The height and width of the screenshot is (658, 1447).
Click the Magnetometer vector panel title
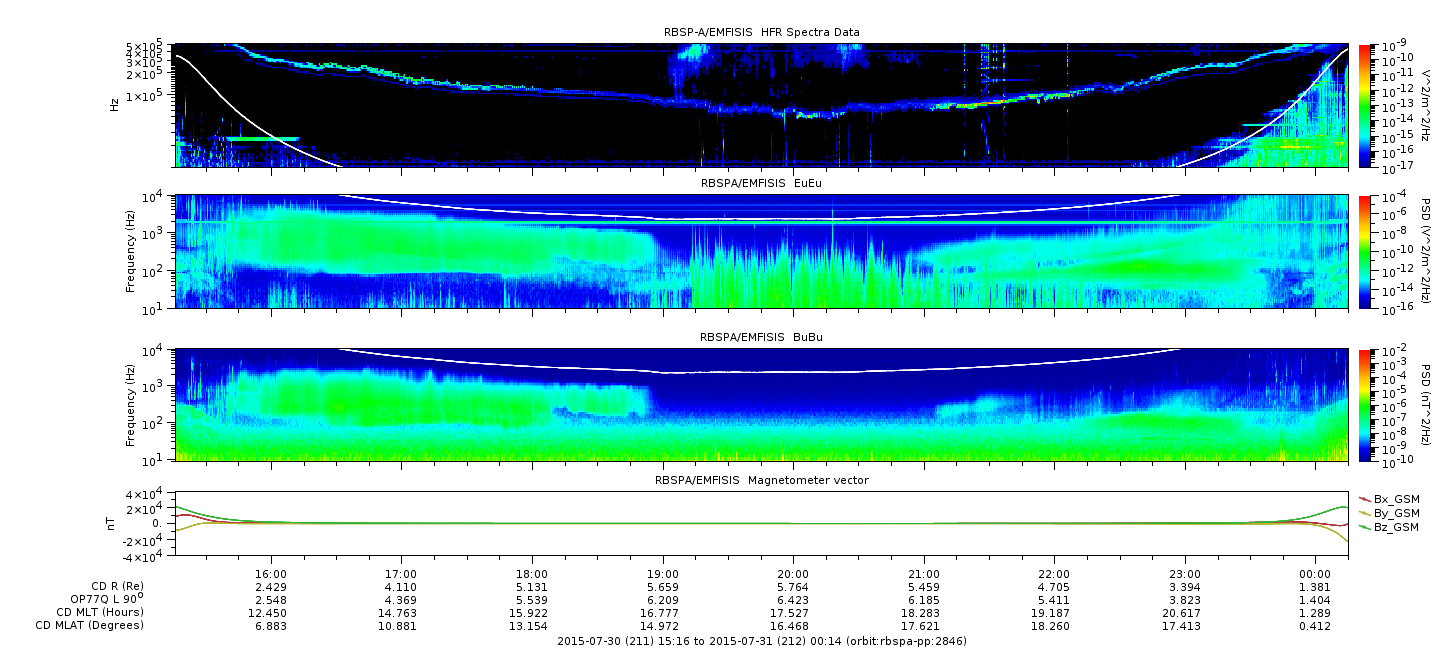[761, 480]
